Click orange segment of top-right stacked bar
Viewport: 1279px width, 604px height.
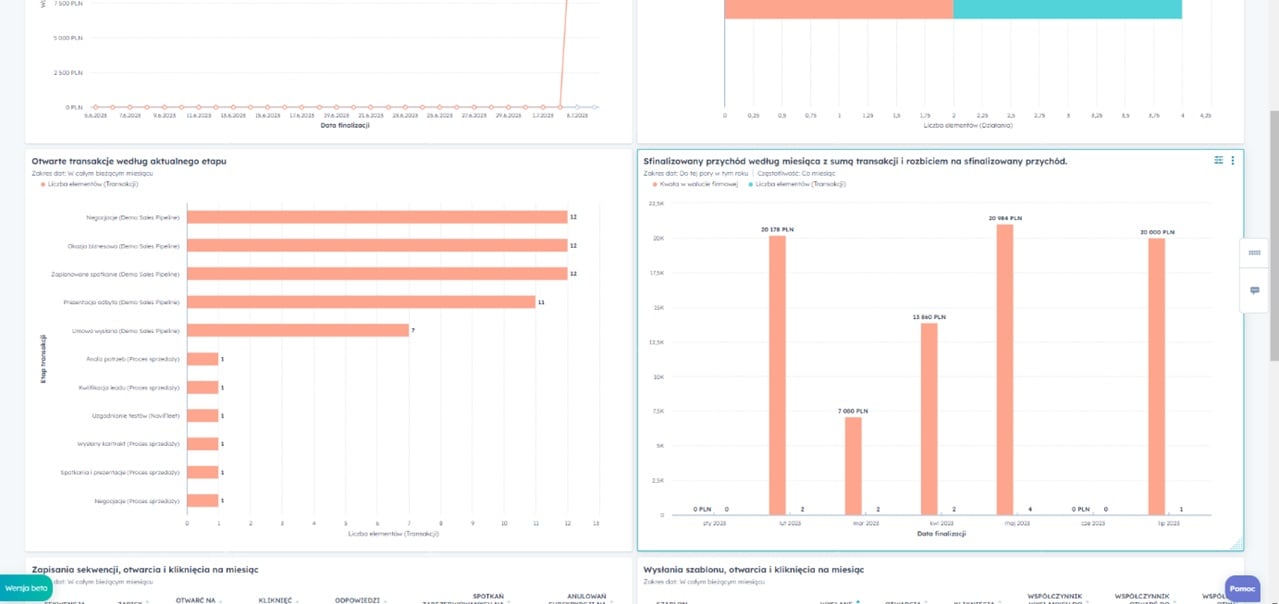coord(839,9)
